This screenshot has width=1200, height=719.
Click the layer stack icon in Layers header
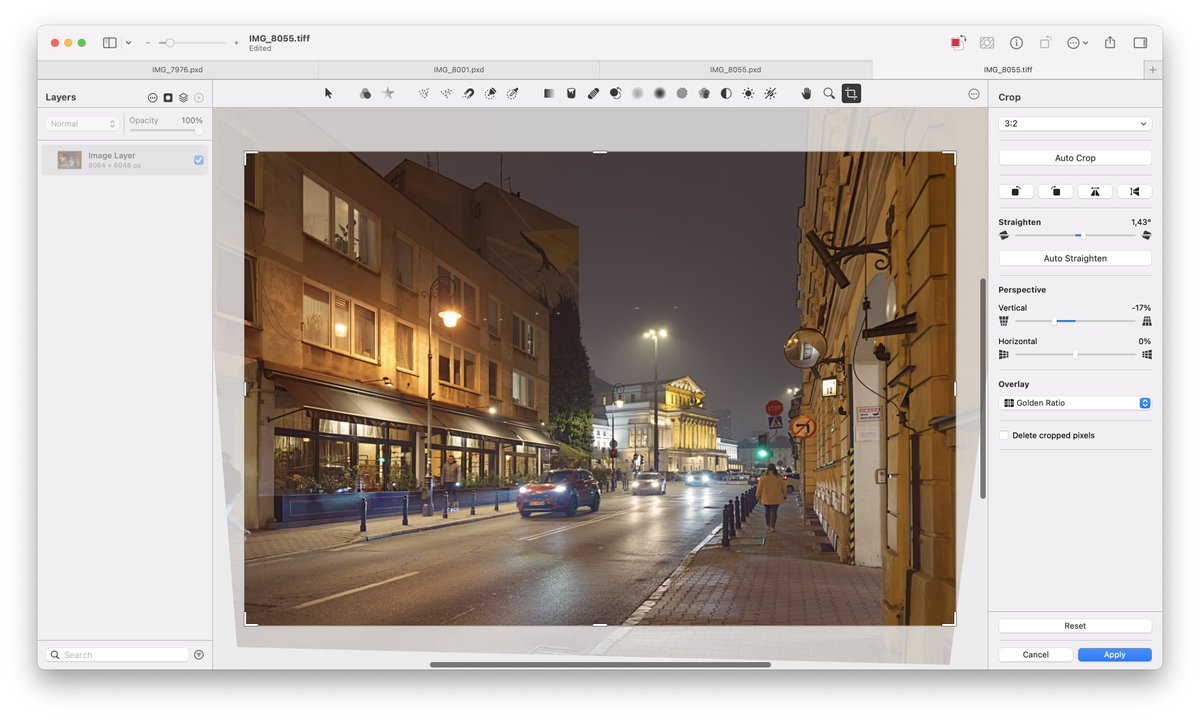point(183,98)
